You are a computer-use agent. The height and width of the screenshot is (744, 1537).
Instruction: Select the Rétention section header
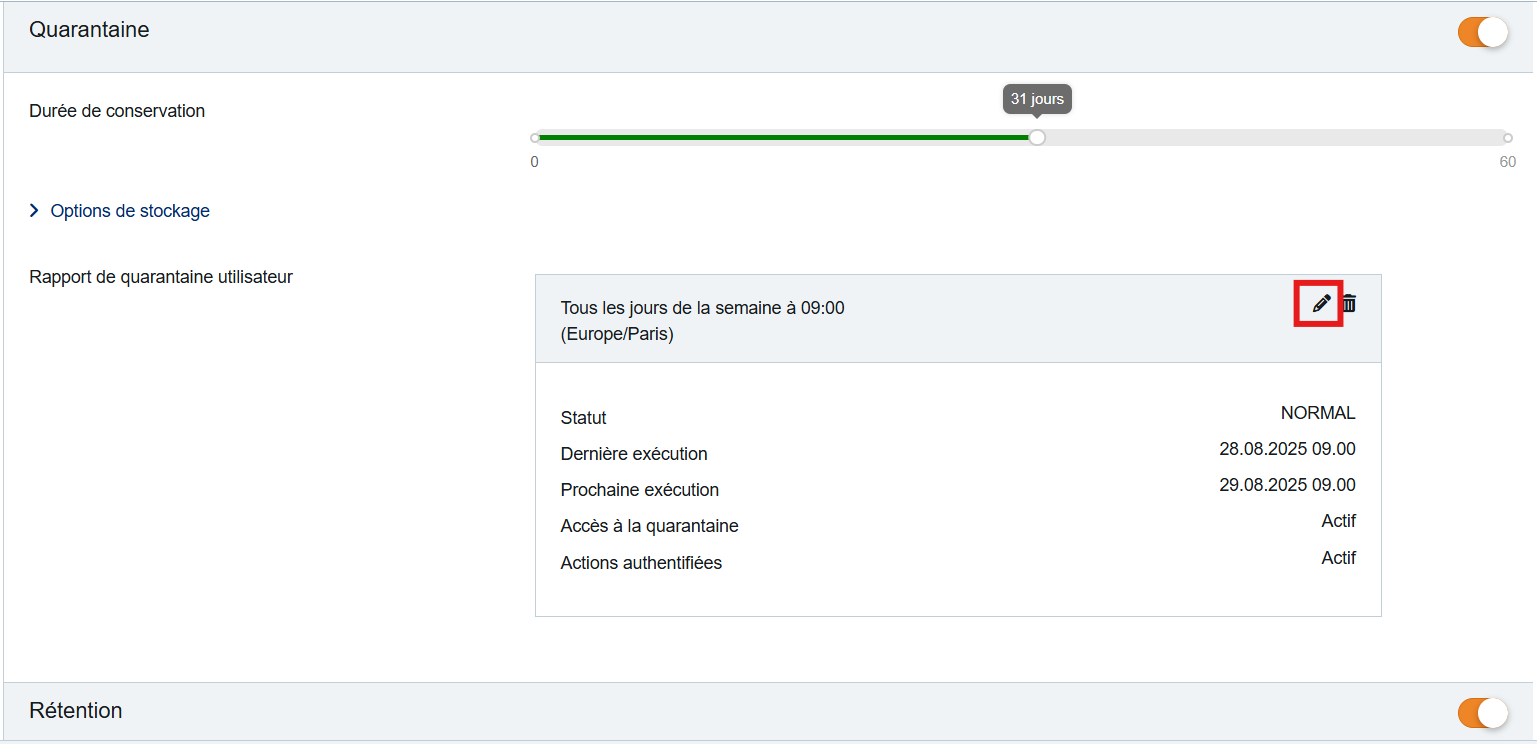[76, 711]
